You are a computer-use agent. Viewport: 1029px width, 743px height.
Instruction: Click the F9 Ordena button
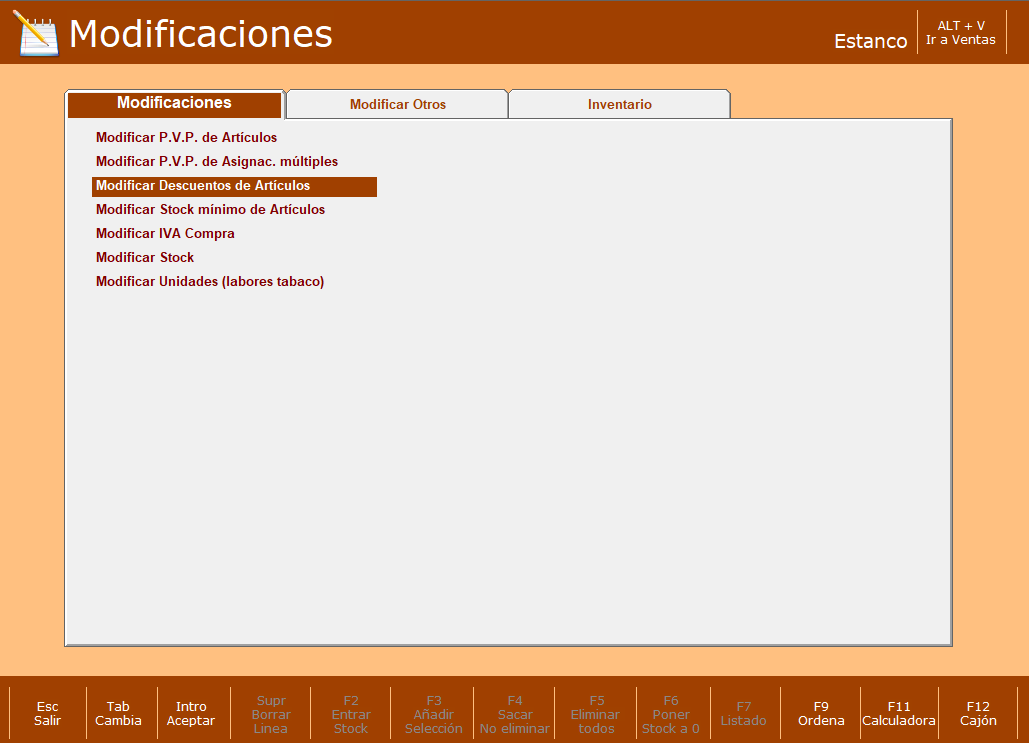point(821,713)
